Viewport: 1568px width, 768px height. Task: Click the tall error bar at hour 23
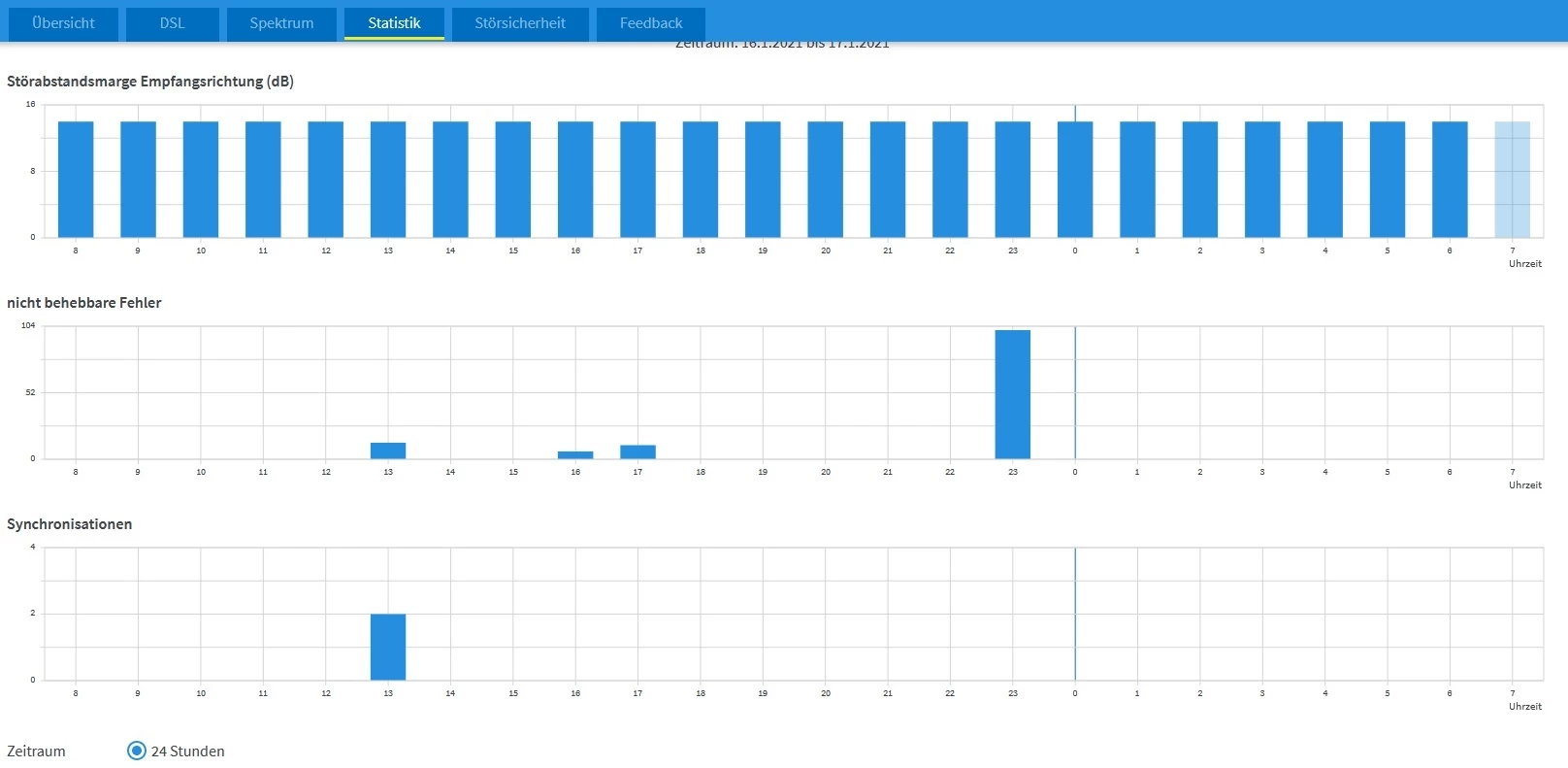pos(1012,394)
